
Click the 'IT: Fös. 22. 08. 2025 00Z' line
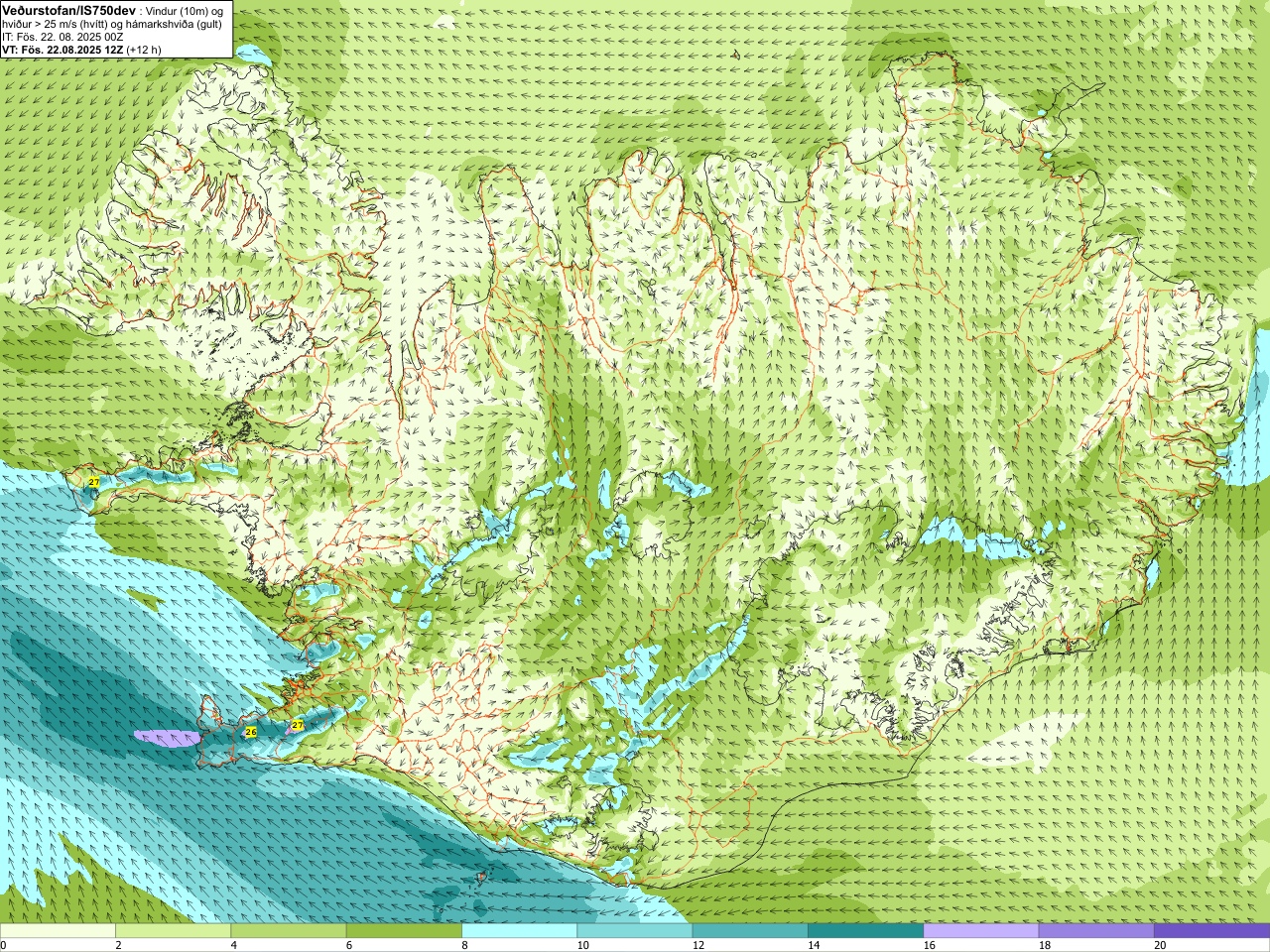click(63, 37)
